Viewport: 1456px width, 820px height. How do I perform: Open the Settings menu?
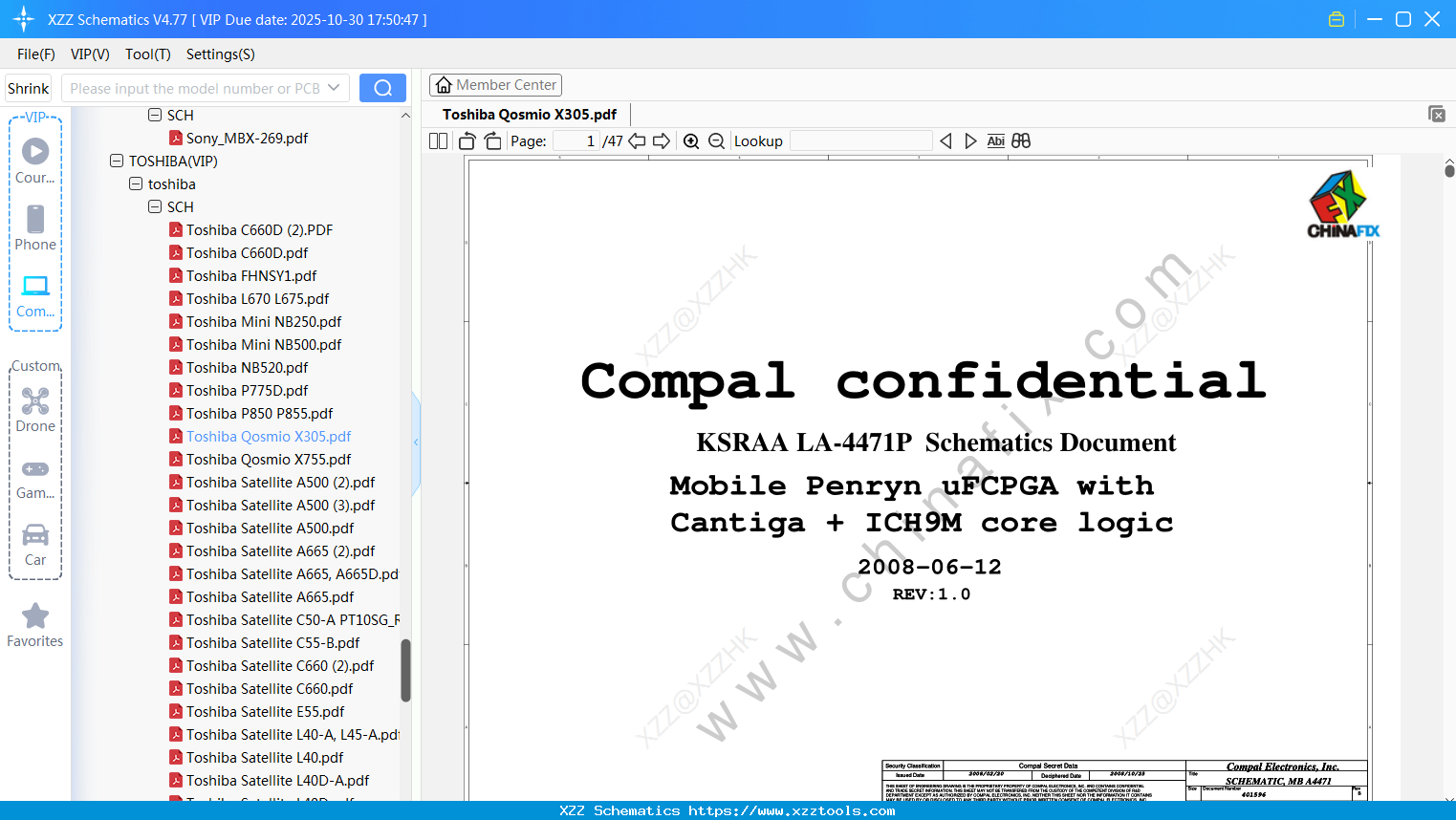(x=221, y=54)
